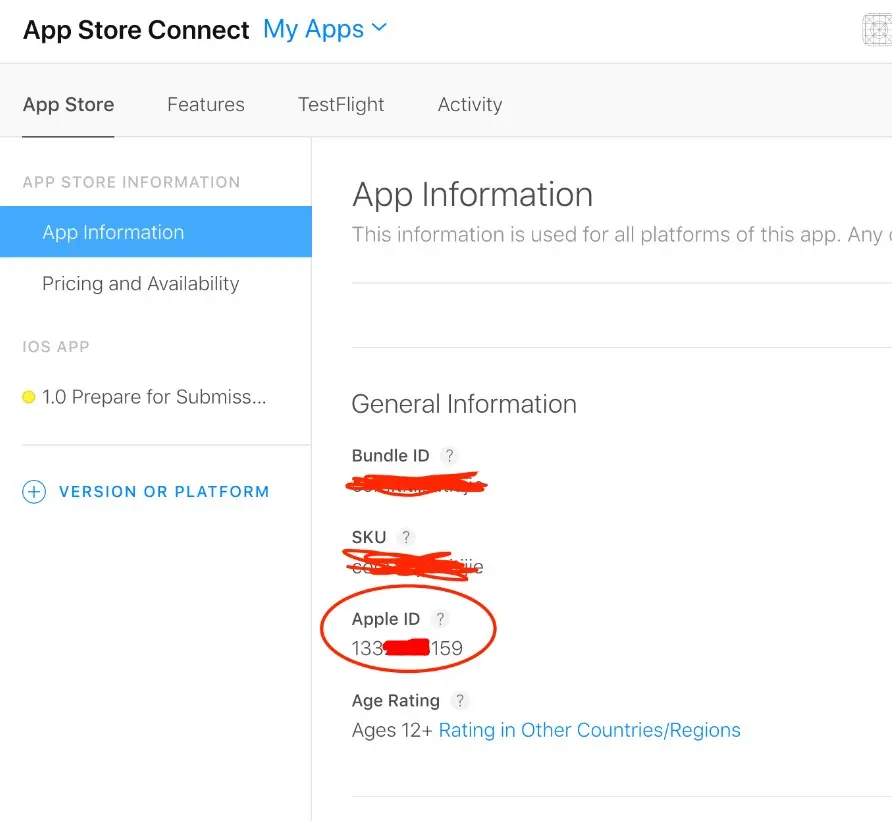Click the SKU help question mark
The height and width of the screenshot is (821, 892).
406,537
